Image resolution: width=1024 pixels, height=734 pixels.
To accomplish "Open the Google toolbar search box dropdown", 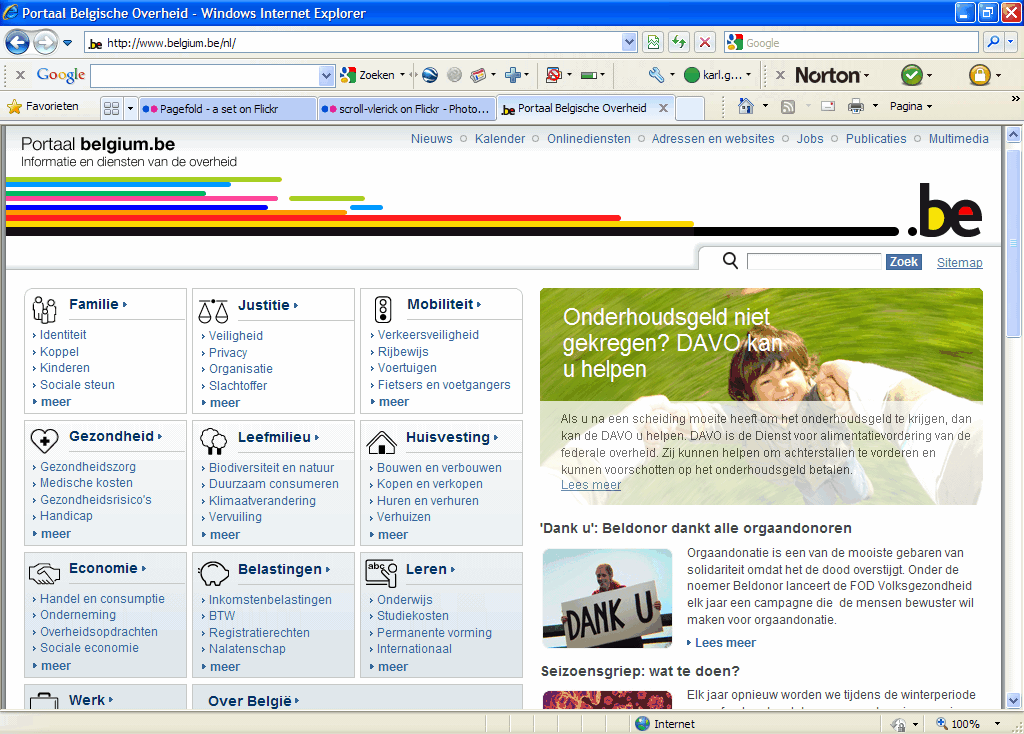I will [x=327, y=76].
